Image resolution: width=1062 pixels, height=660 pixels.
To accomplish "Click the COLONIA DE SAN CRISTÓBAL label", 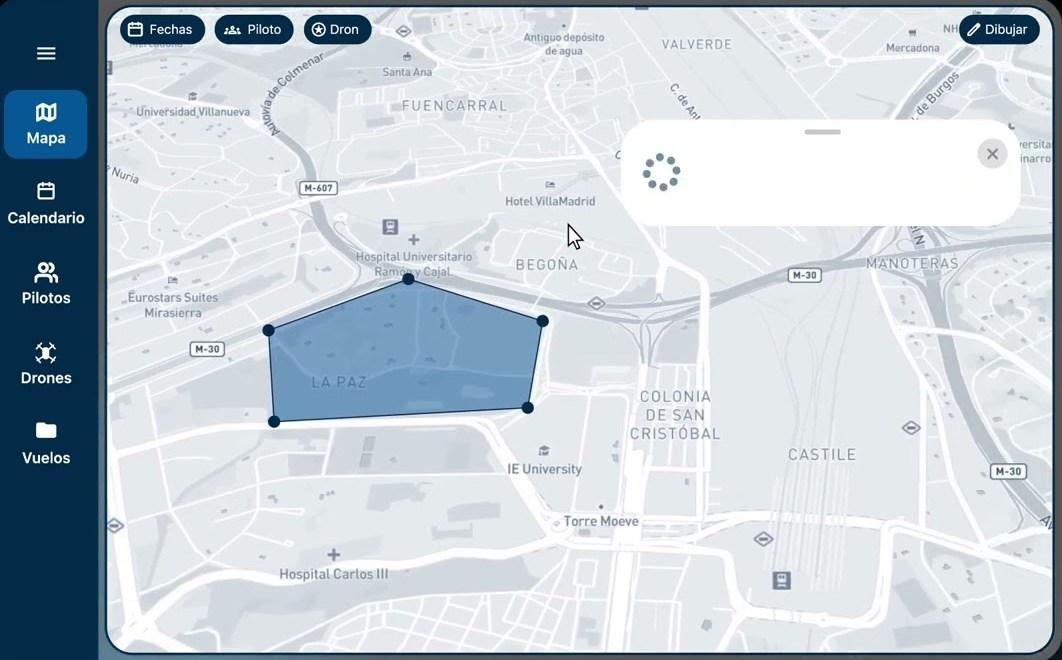I will click(x=675, y=415).
